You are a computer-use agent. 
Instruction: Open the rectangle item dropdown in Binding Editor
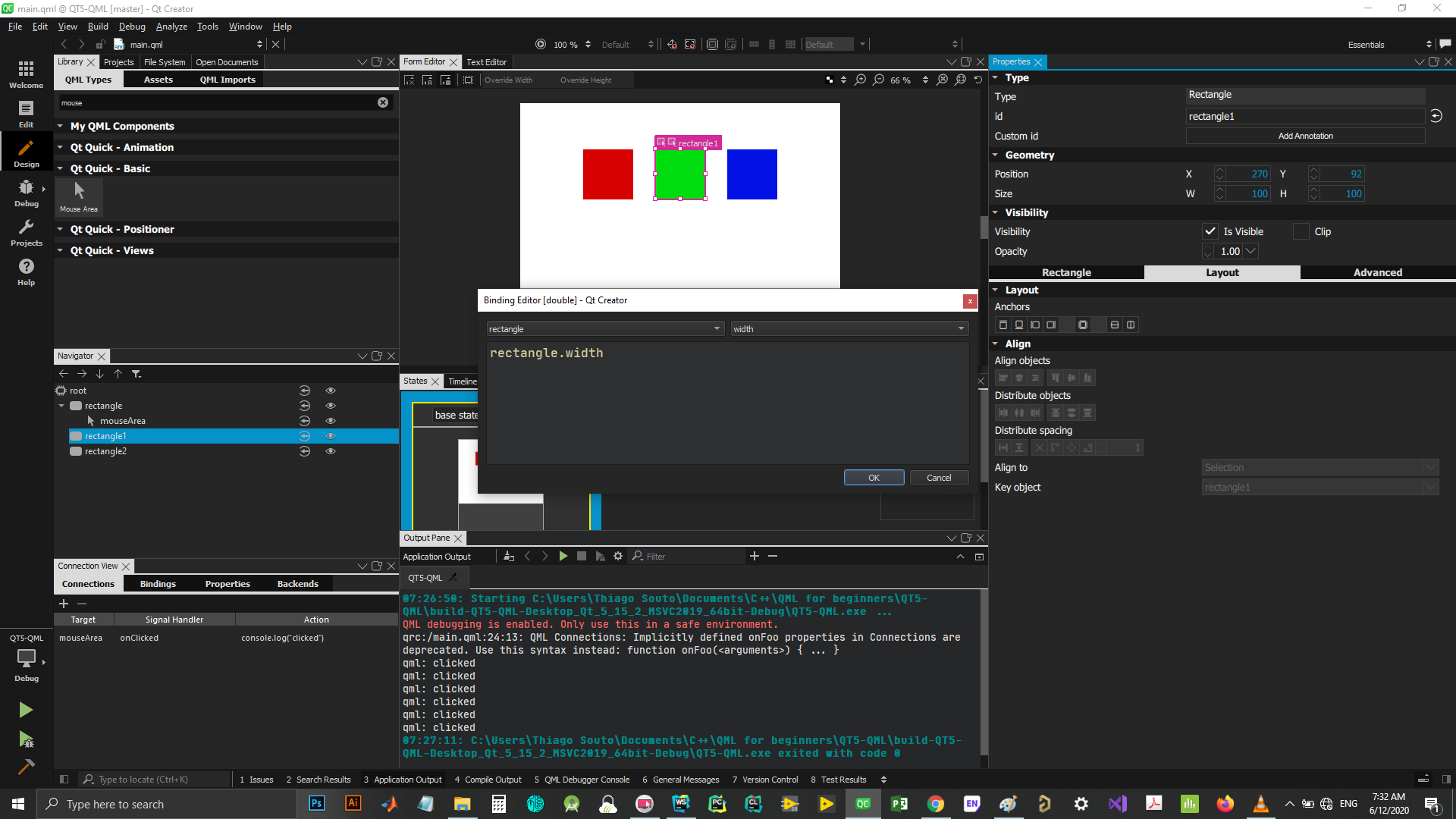click(604, 328)
